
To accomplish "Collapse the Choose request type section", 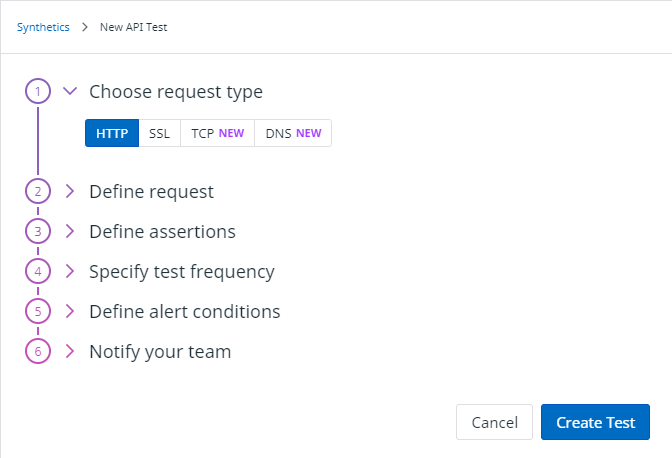I will coord(70,91).
